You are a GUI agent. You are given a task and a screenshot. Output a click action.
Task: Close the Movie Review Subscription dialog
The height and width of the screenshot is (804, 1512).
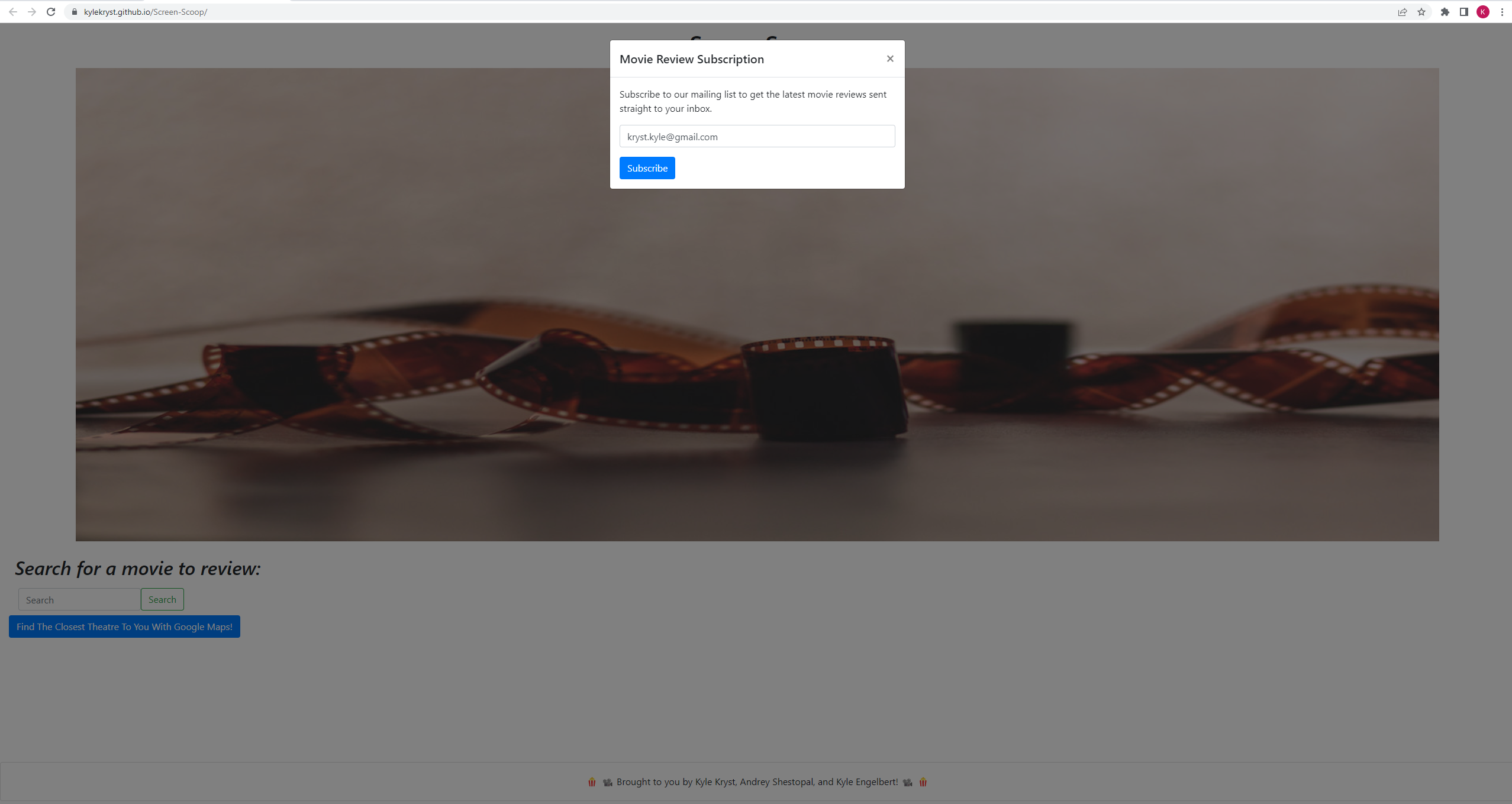pyautogui.click(x=890, y=59)
